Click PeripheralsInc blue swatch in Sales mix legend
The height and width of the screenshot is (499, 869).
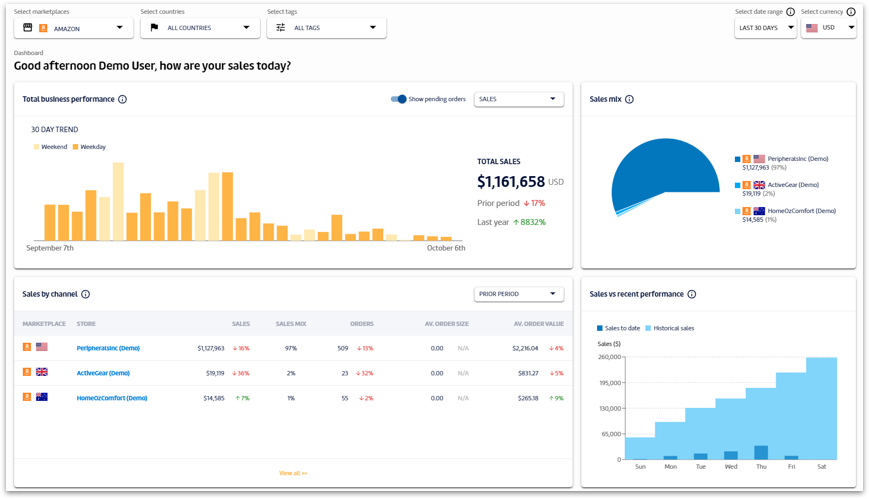click(x=738, y=159)
